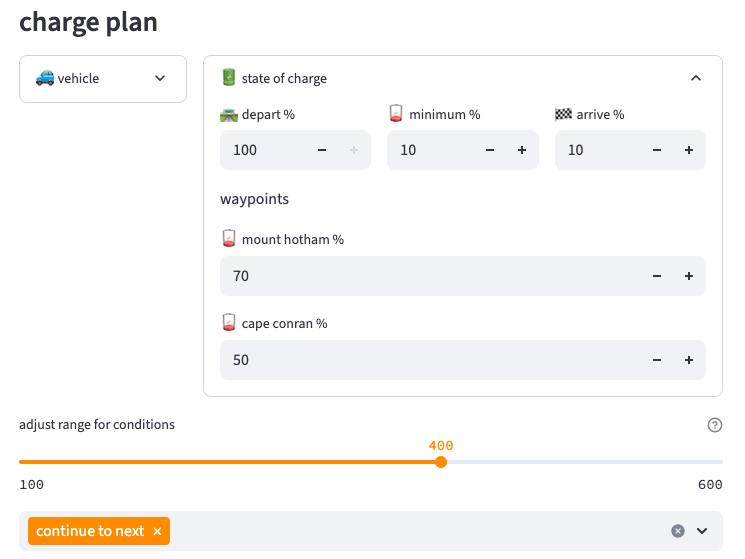This screenshot has height=559, width=745.
Task: Decrease cape conran % with minus
Action: tap(657, 360)
